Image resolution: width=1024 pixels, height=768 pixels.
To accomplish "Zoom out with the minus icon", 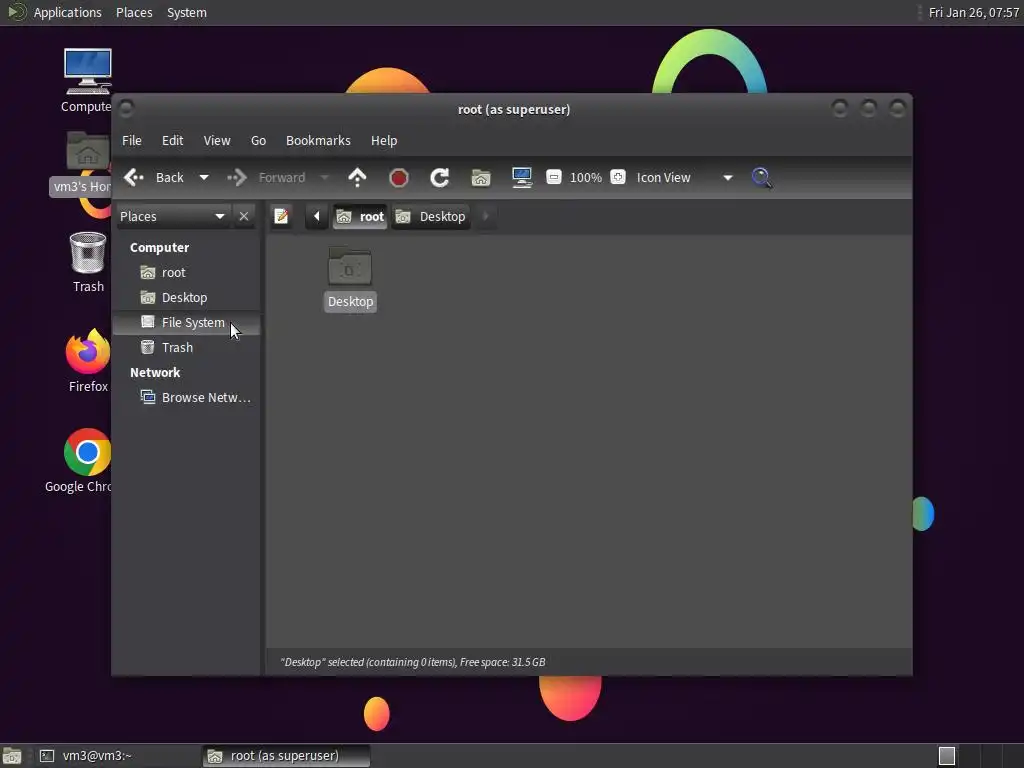I will pyautogui.click(x=553, y=177).
